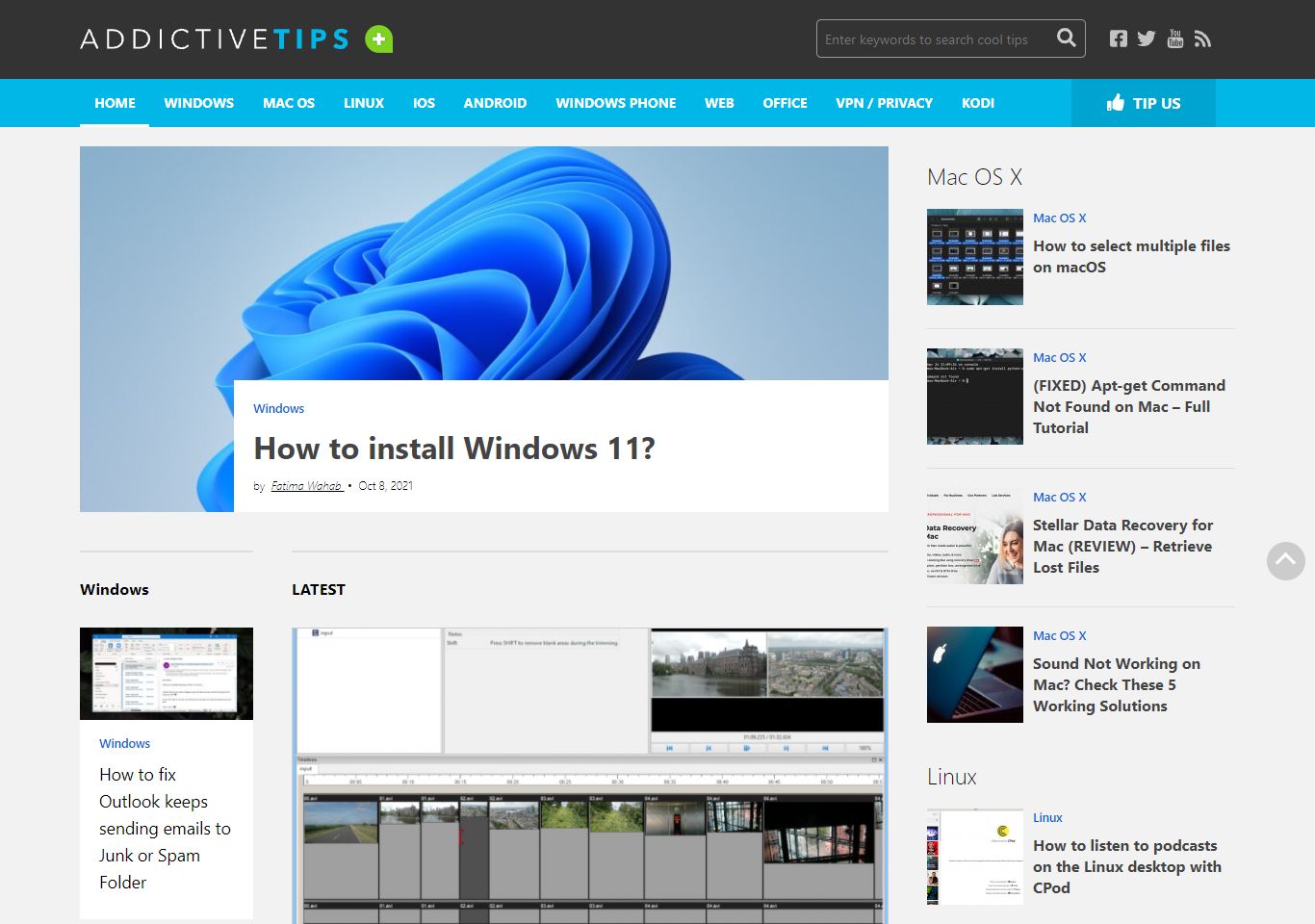The height and width of the screenshot is (924, 1315).
Task: Click Mac OS X tag above Stellar article
Action: tap(1059, 497)
